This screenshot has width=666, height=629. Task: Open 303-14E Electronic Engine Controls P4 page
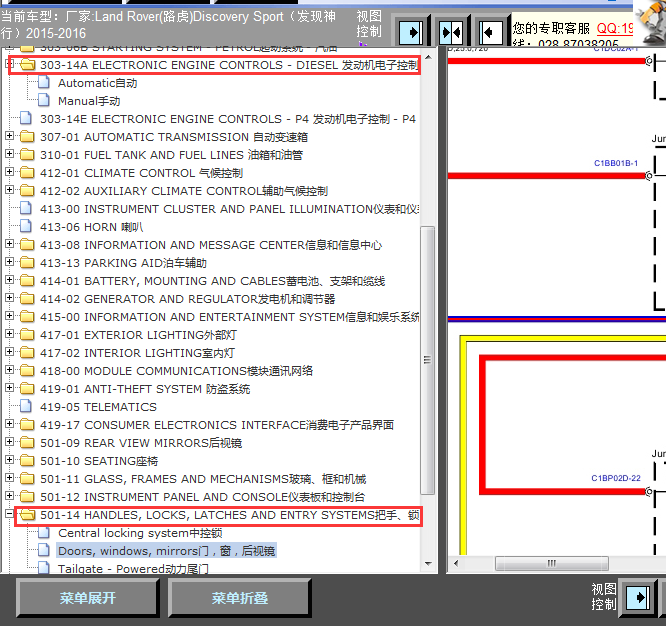(228, 119)
